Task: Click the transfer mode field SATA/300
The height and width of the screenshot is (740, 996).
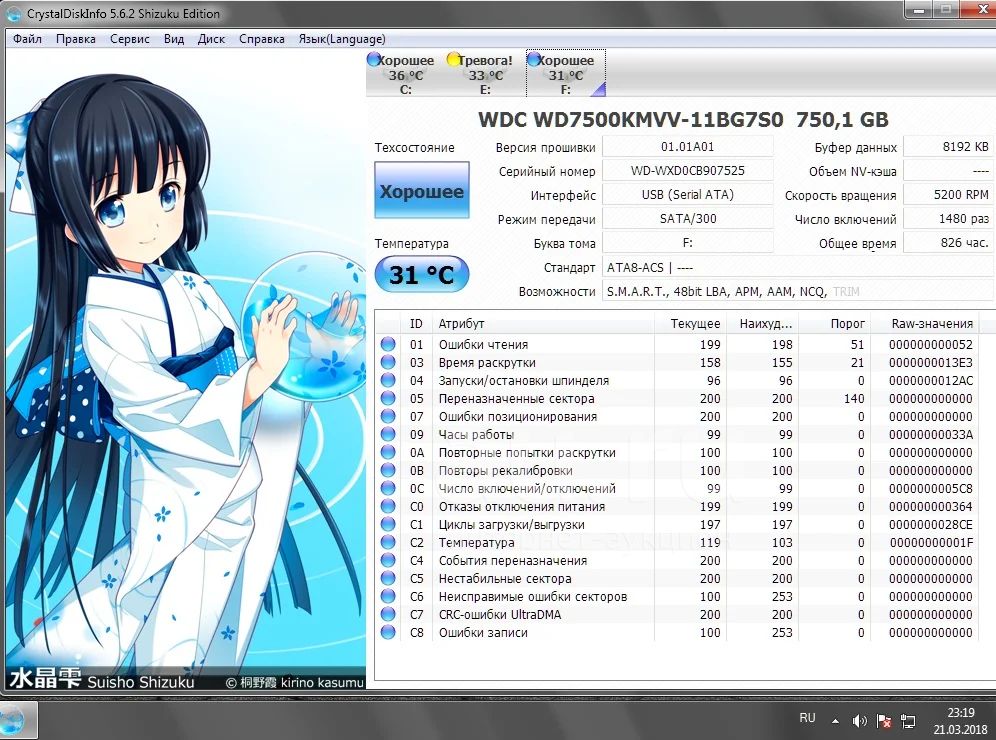Action: point(687,219)
